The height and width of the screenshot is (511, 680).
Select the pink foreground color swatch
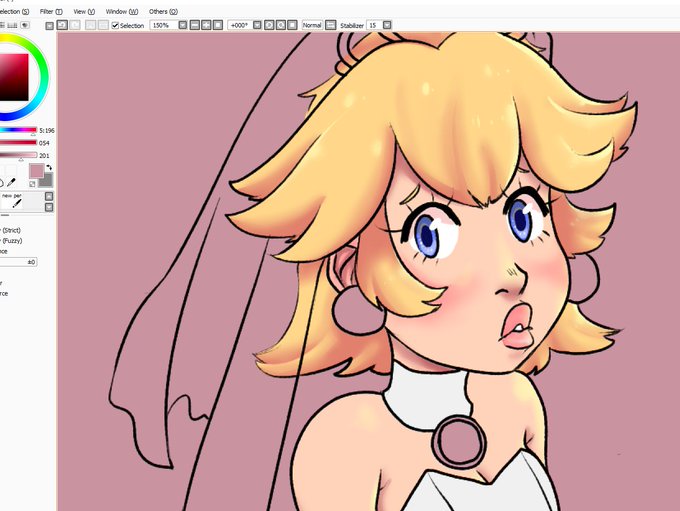36,170
